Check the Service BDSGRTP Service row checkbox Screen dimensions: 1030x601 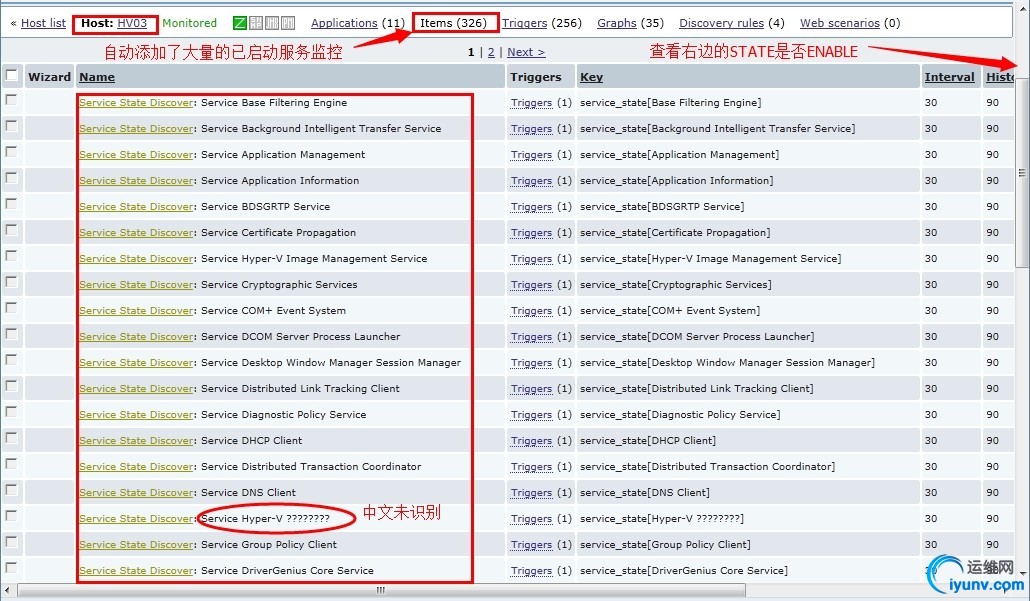(11, 204)
